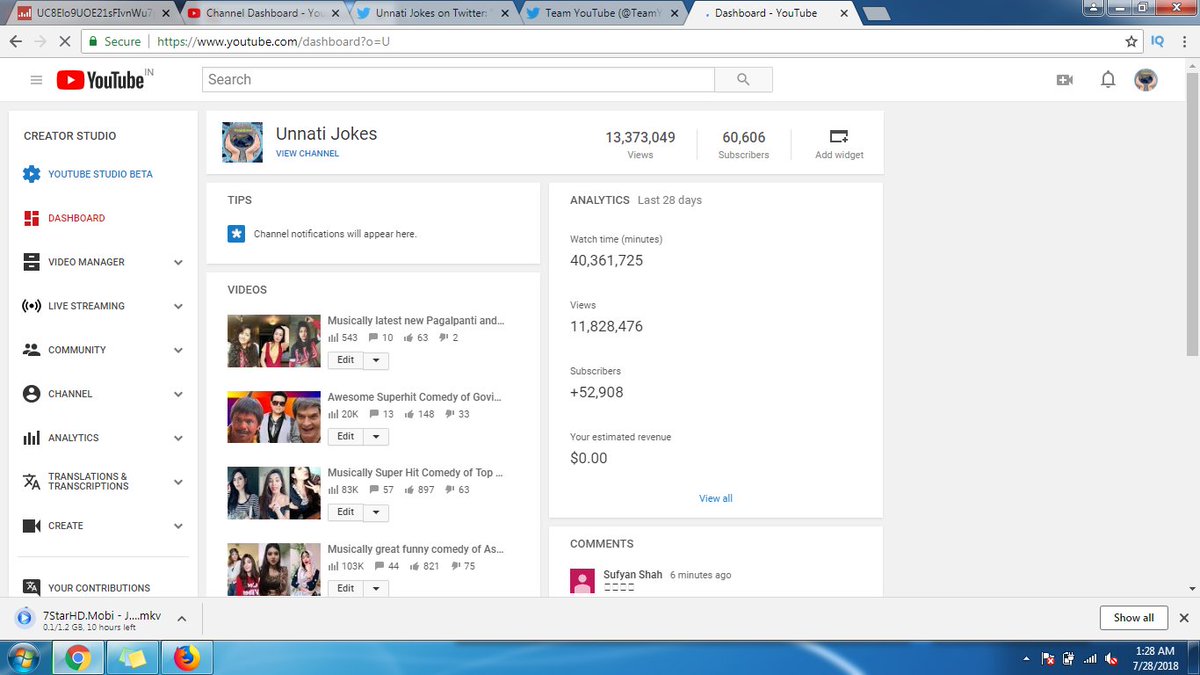Screen dimensions: 1200x675
Task: Open the hamburger guide menu
Action: coord(36,80)
